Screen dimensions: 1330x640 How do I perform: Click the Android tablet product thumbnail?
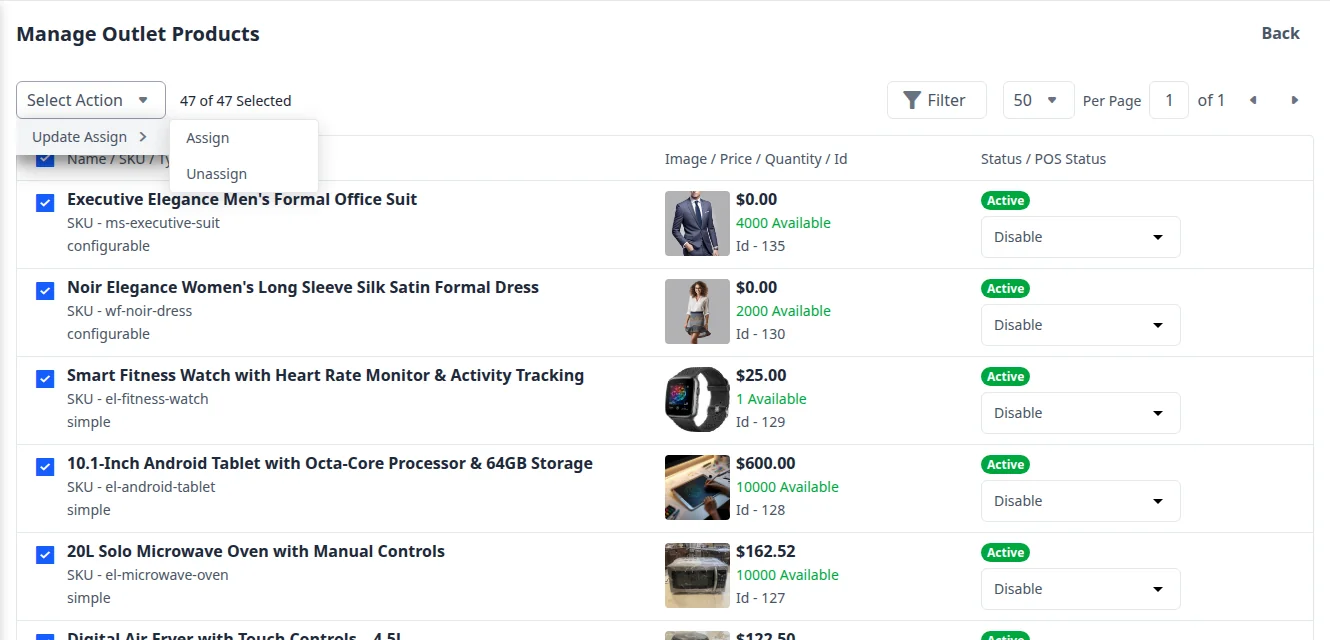coord(697,487)
